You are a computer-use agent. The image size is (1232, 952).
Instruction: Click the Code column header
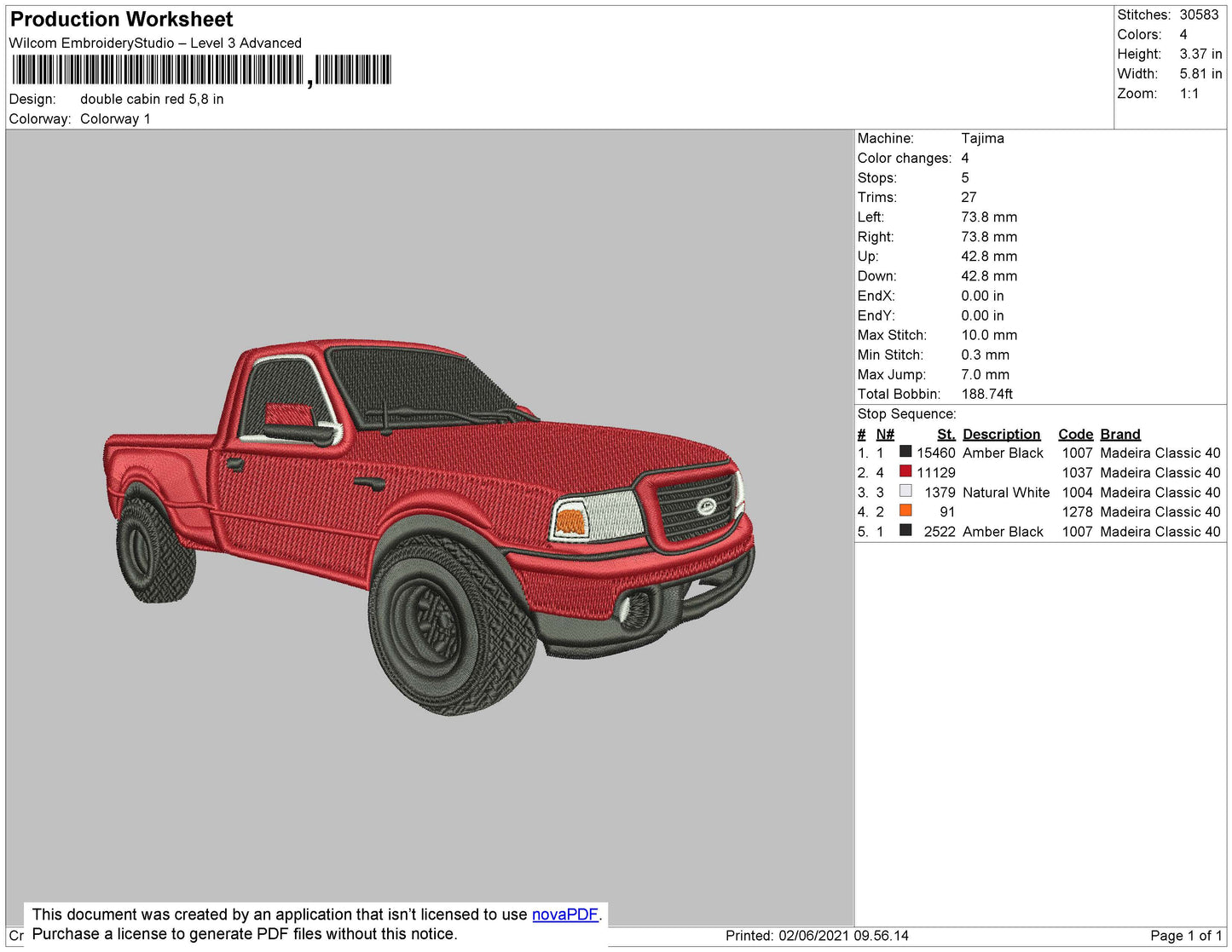[1076, 435]
